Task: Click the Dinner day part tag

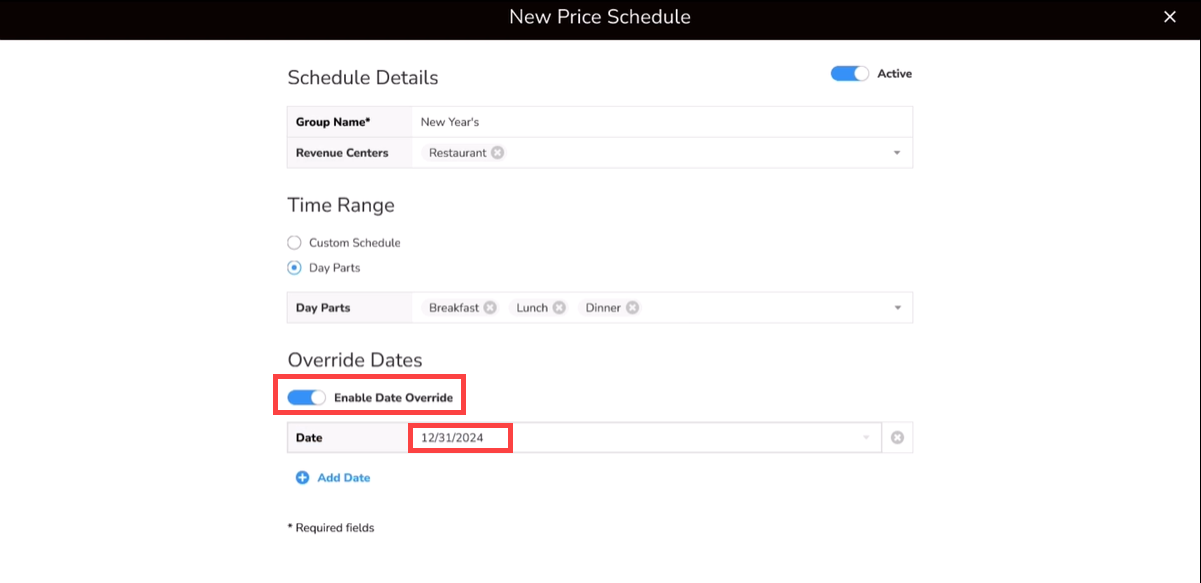Action: [x=603, y=308]
